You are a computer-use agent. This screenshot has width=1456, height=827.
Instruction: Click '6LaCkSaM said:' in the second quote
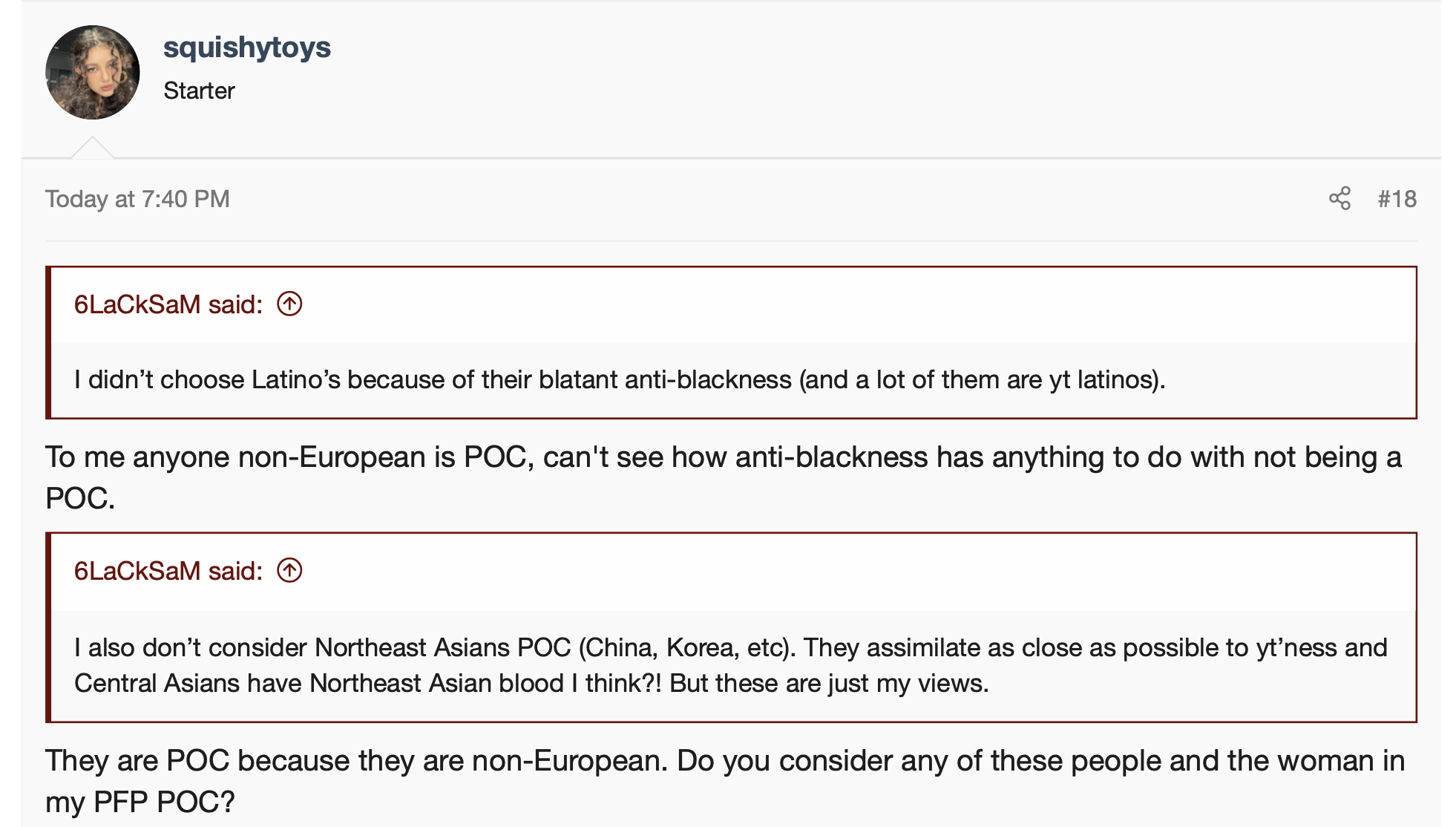tap(168, 571)
